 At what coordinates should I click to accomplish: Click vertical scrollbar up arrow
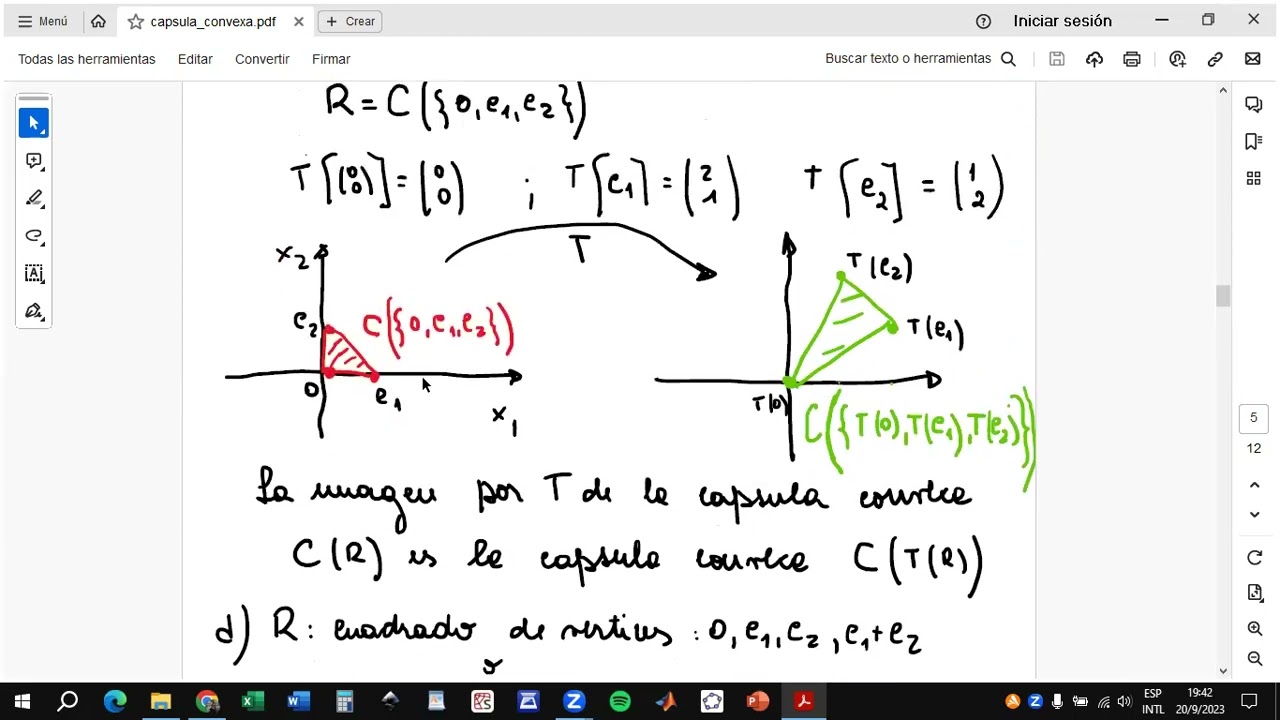click(x=1223, y=91)
